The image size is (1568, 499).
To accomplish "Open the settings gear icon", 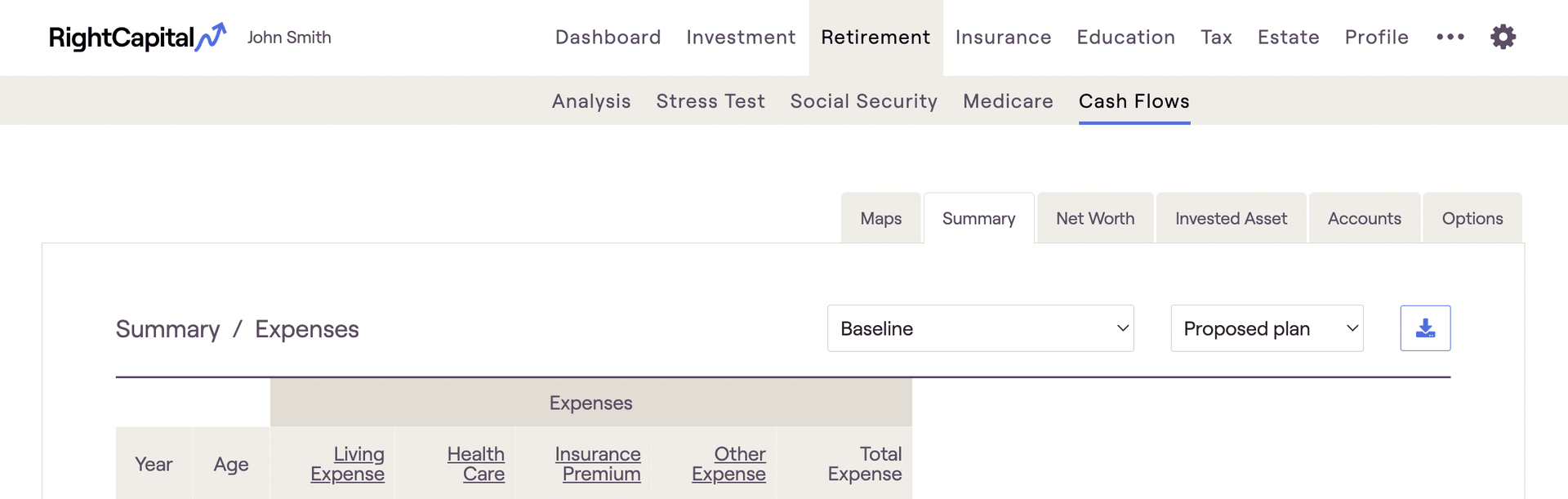I will (x=1503, y=37).
